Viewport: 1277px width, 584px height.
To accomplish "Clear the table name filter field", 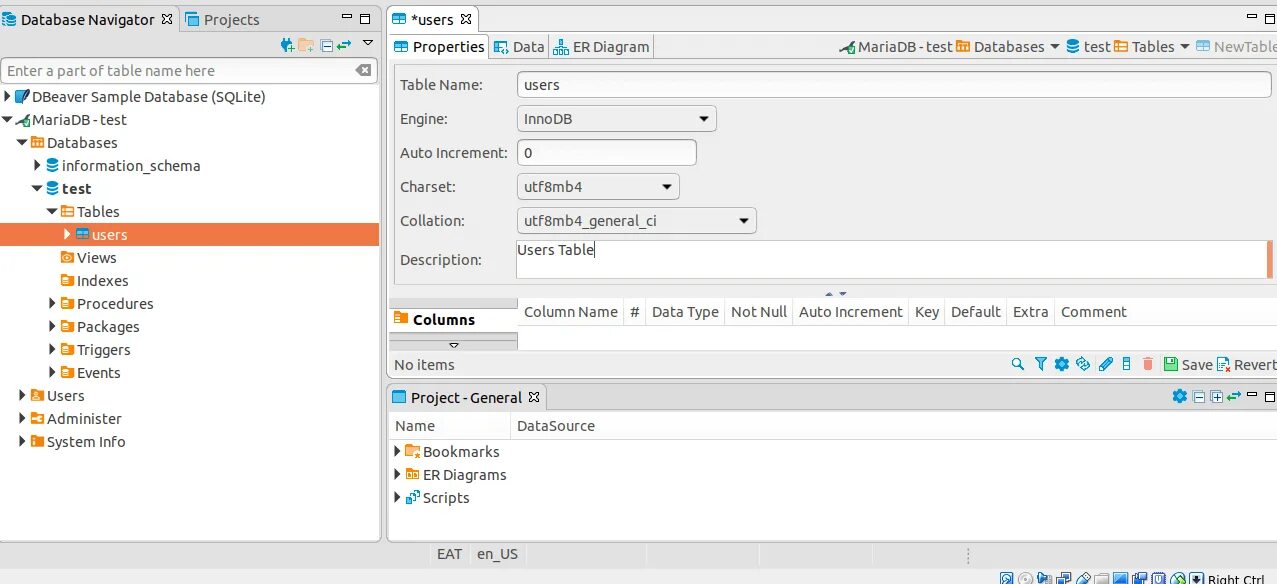I will [364, 70].
